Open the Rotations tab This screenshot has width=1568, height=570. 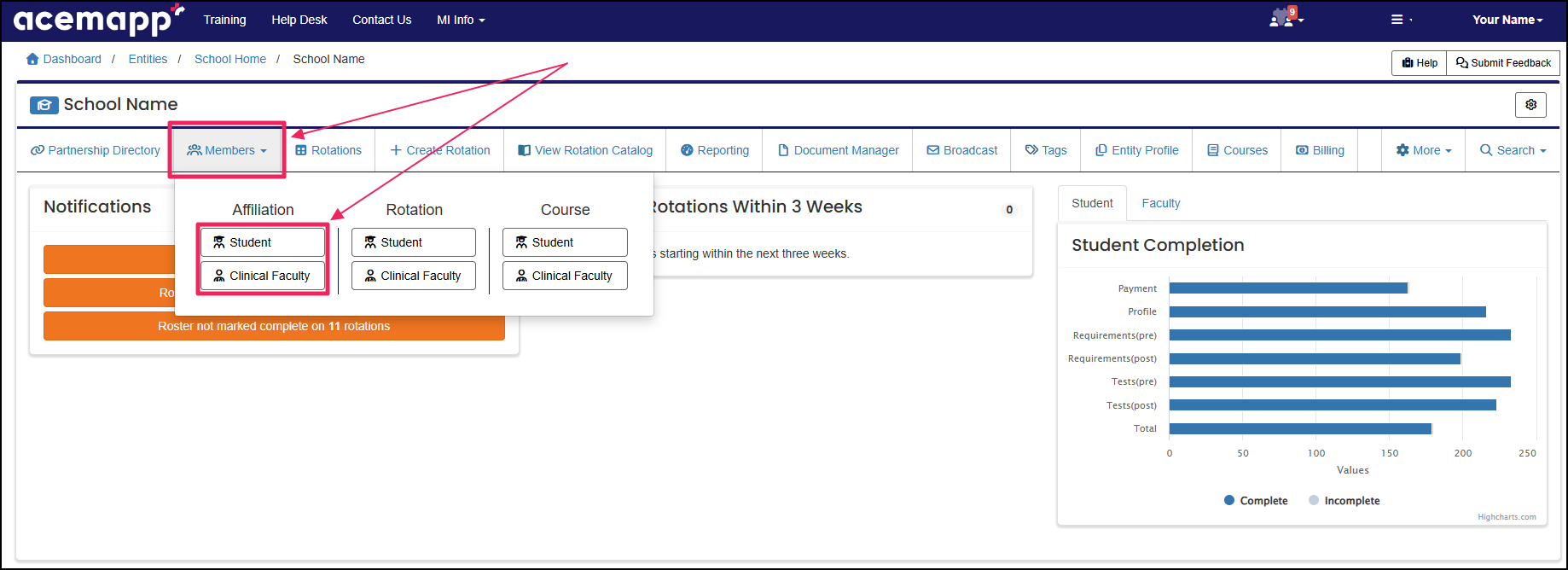tap(328, 150)
